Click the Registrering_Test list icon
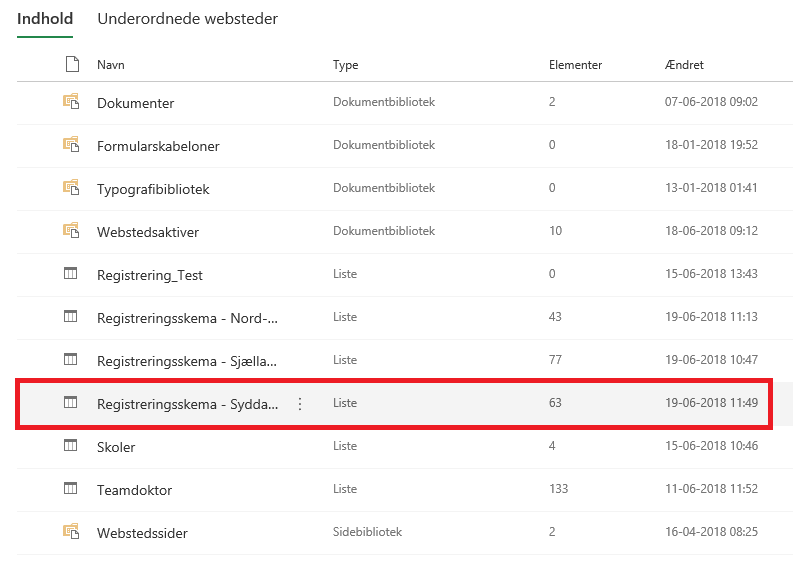The height and width of the screenshot is (561, 793). (x=71, y=274)
